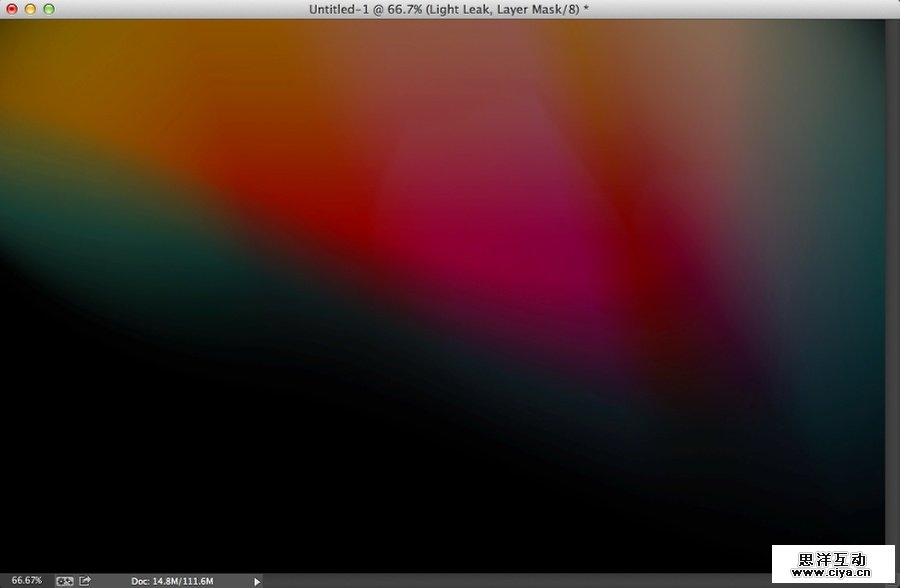The image size is (900, 588).
Task: Click the first small icon beside the zoom percentage
Action: pos(65,580)
